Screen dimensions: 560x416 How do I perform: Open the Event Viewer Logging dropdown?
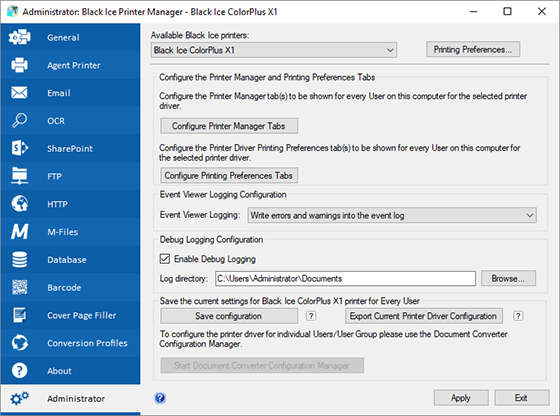coord(392,215)
